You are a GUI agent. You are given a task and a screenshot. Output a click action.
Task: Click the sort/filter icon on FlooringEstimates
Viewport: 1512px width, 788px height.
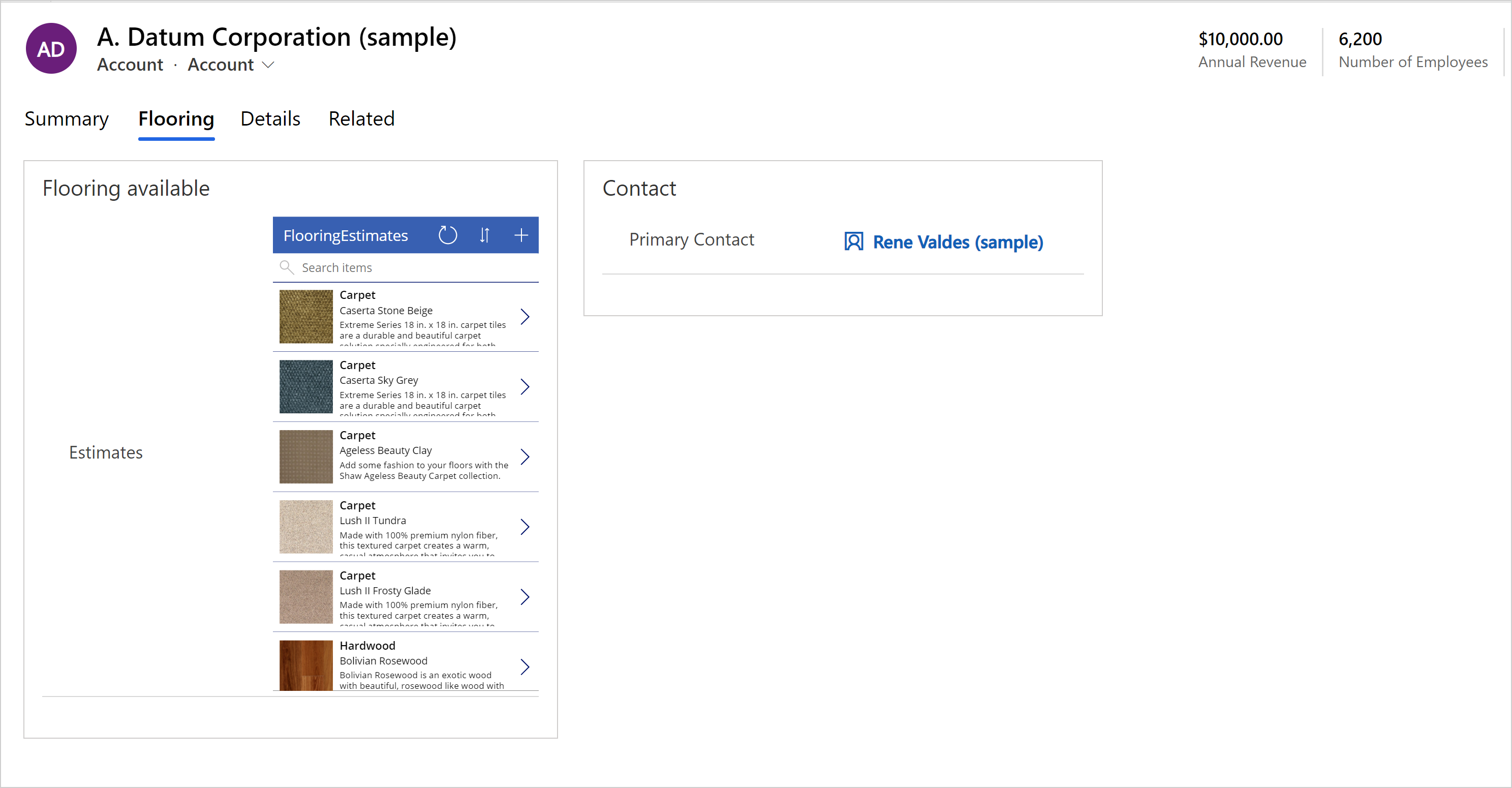[485, 235]
